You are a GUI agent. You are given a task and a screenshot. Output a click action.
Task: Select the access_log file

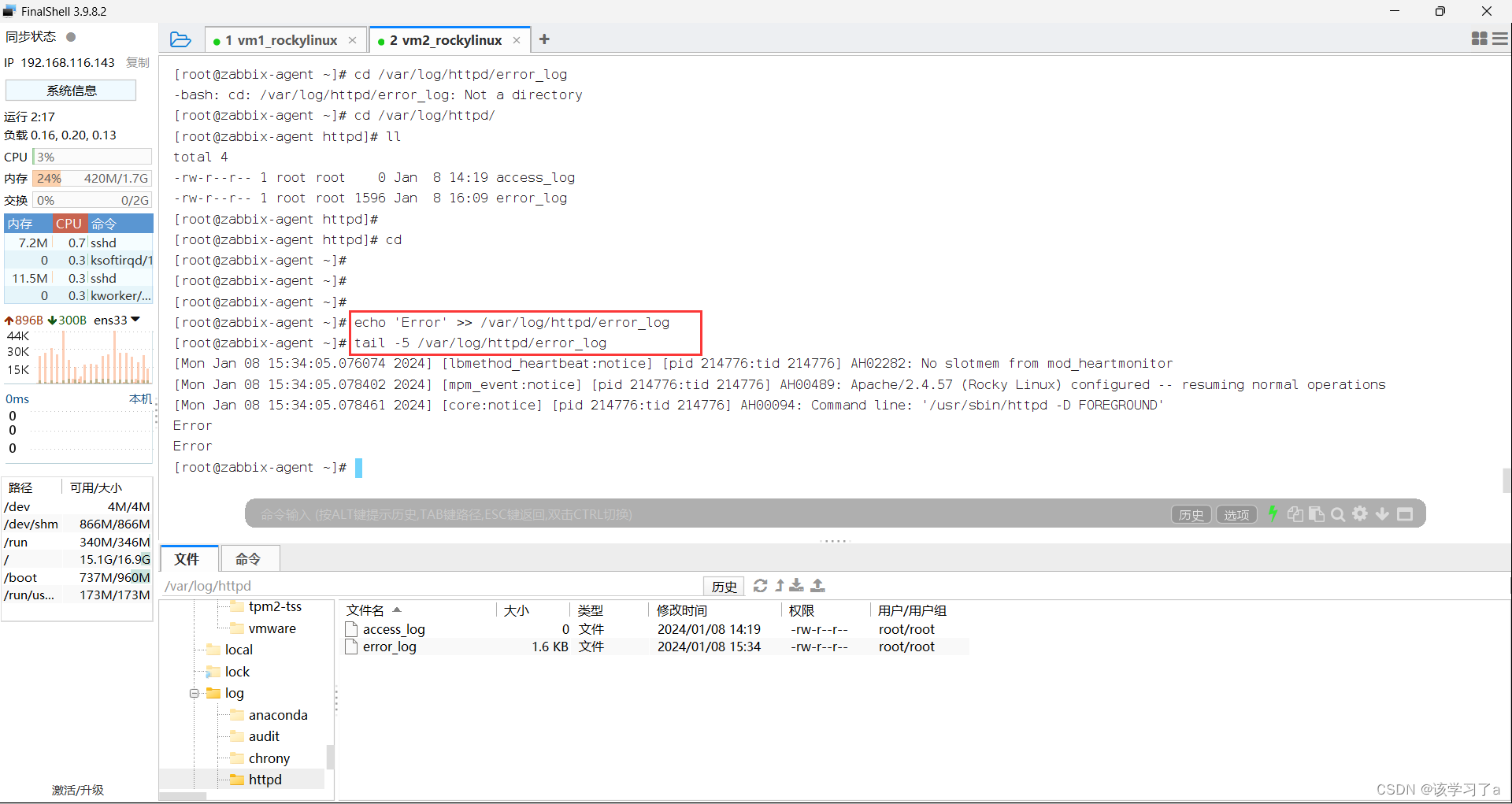pyautogui.click(x=394, y=629)
